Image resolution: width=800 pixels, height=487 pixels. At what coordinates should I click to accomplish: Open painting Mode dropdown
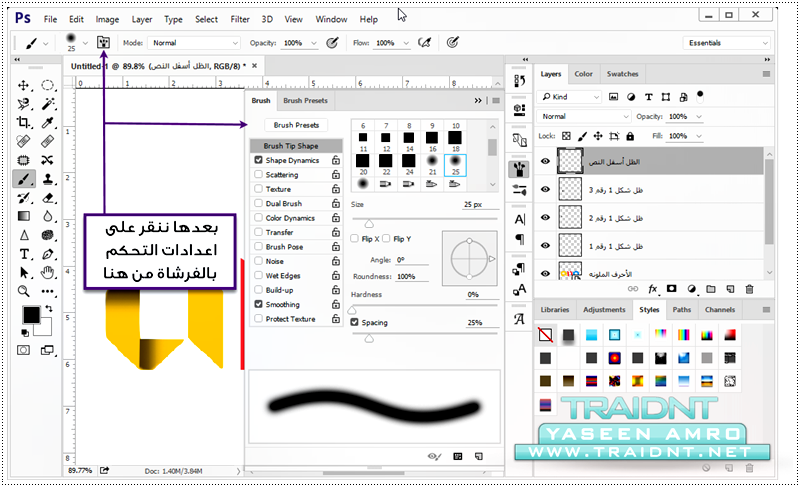pos(194,43)
